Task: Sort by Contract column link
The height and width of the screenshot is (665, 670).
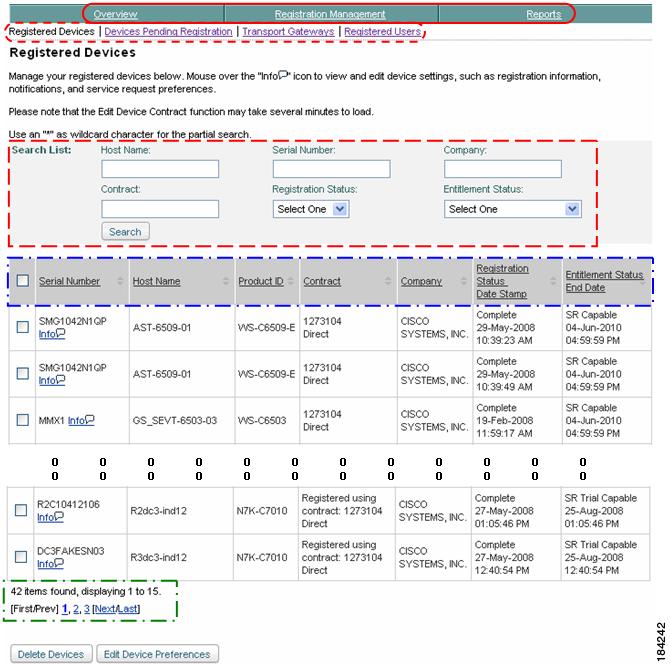Action: pyautogui.click(x=322, y=281)
